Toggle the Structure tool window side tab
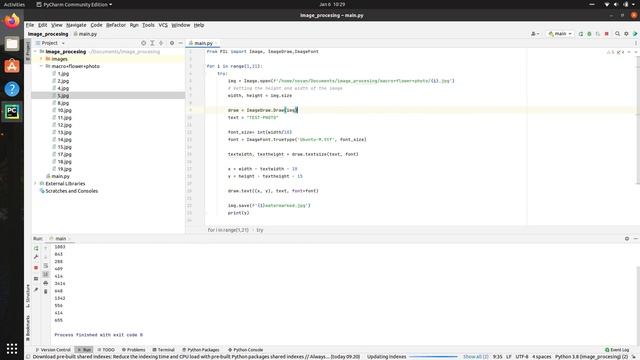This screenshot has width=640, height=360. click(28, 296)
